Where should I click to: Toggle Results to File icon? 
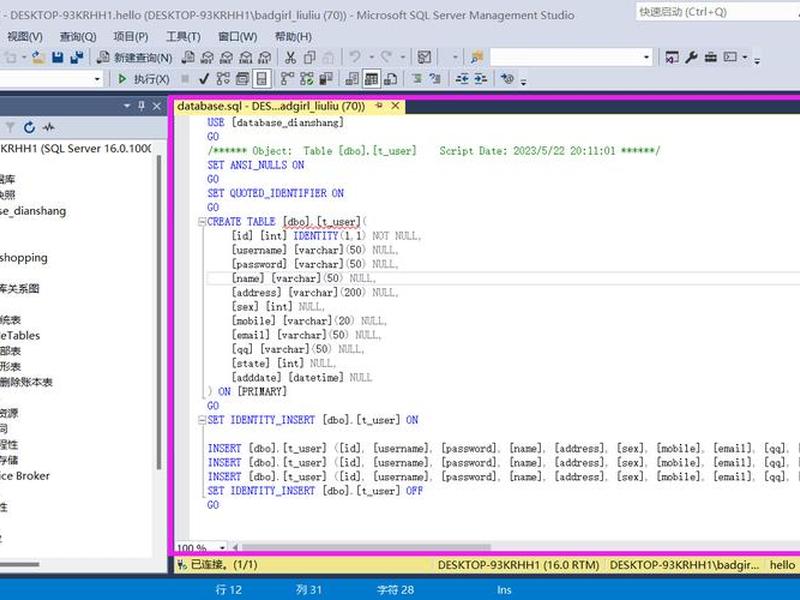click(x=391, y=79)
